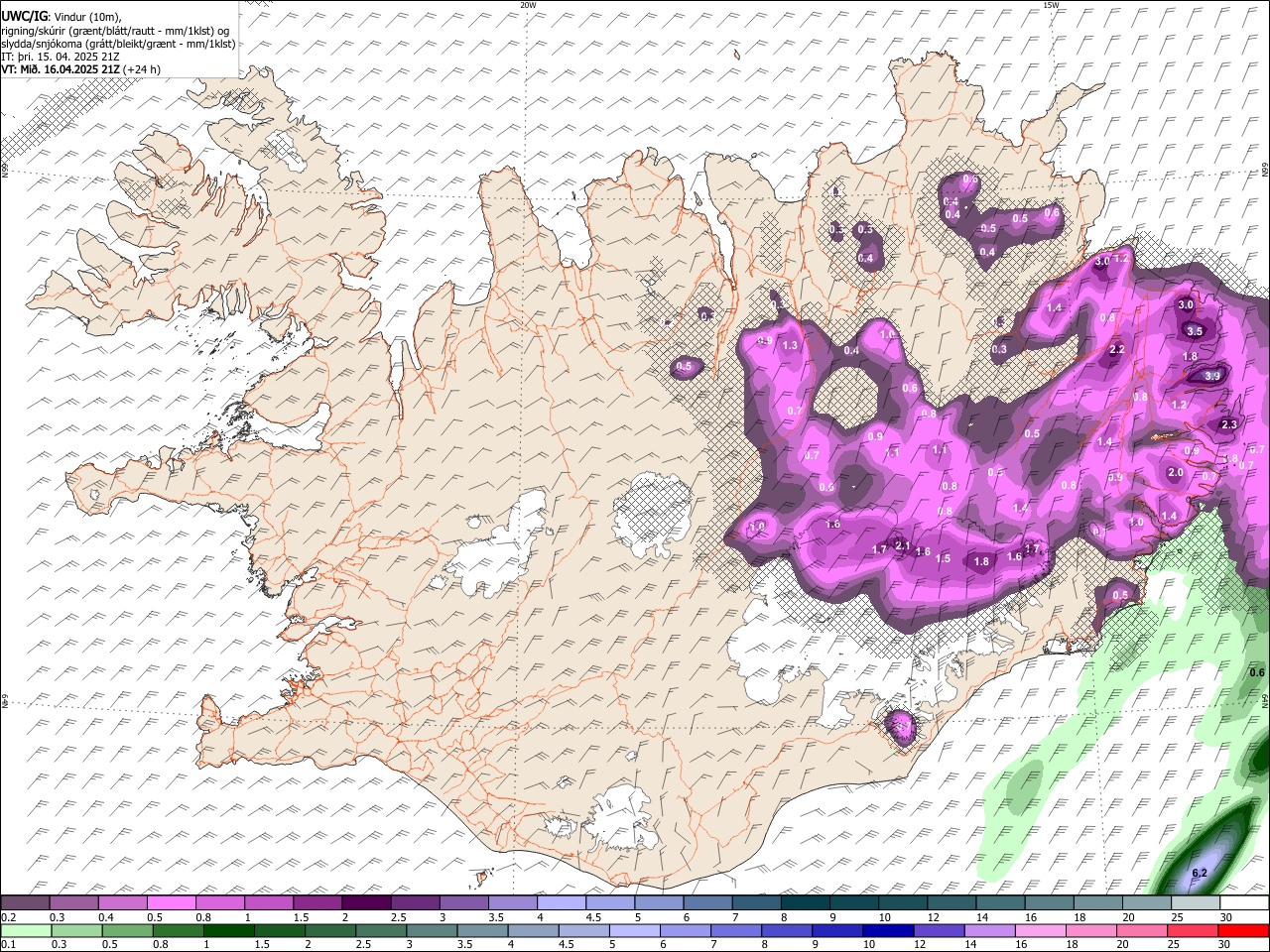Click the medium green 0.5–0.8 rain legend swatch
The height and width of the screenshot is (952, 1270).
point(129,930)
